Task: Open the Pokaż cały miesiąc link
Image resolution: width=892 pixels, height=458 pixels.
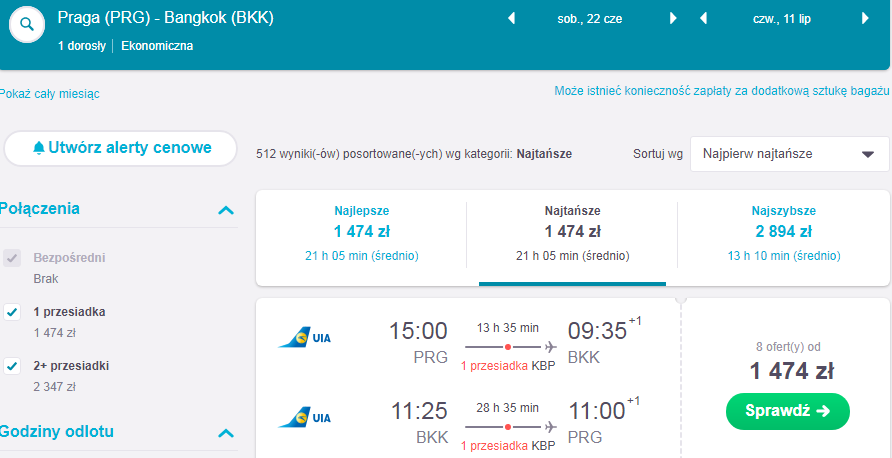Action: [49, 94]
